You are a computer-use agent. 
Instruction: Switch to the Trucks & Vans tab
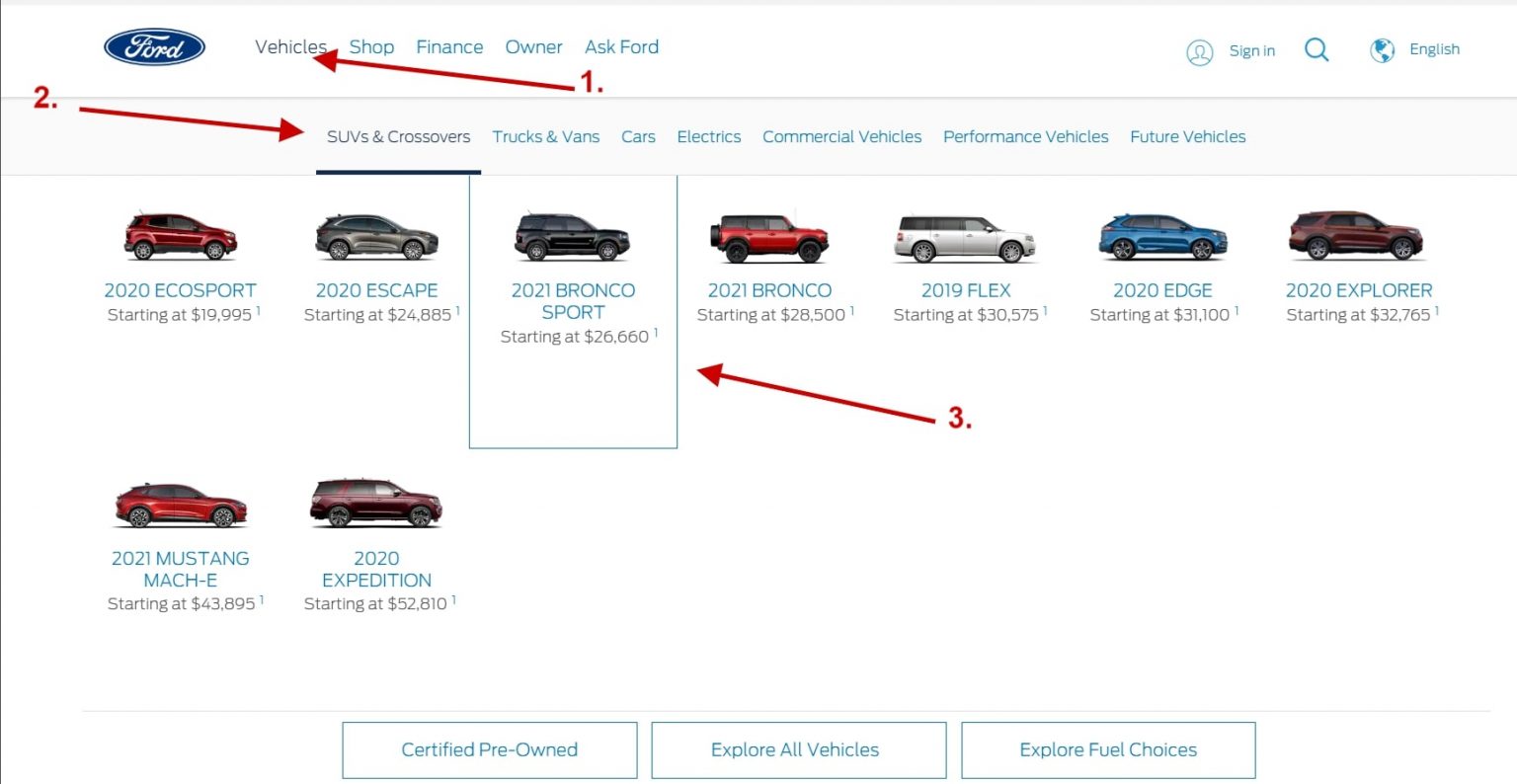click(545, 137)
